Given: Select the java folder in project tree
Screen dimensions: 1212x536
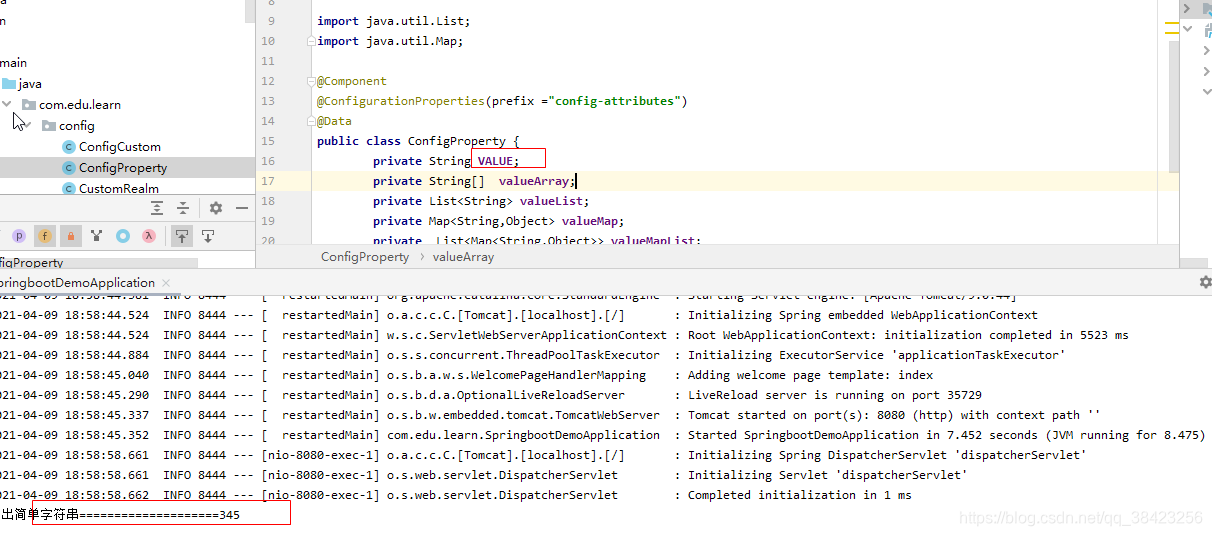Looking at the screenshot, I should 30,84.
